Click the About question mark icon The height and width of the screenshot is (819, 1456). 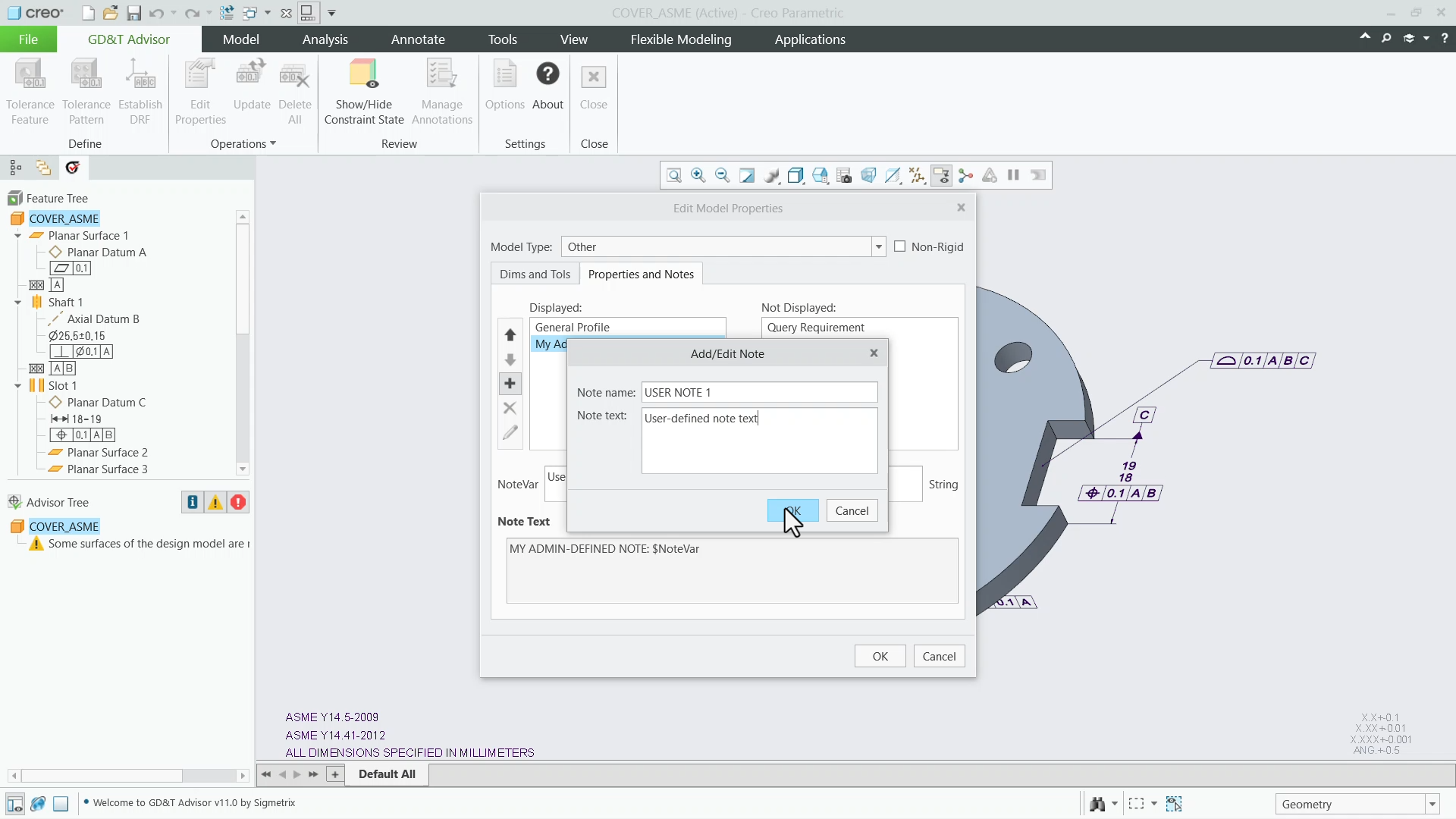point(548,74)
